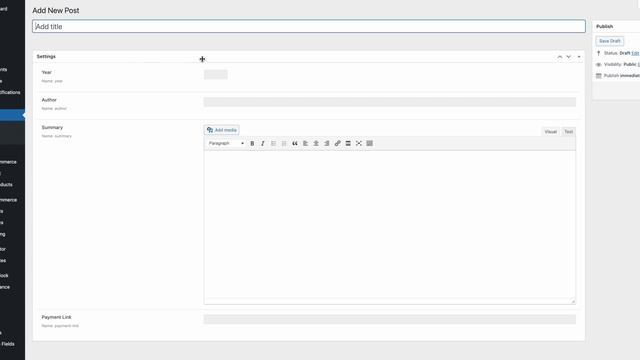The width and height of the screenshot is (640, 360).
Task: Edit the post Status link
Action: [636, 53]
